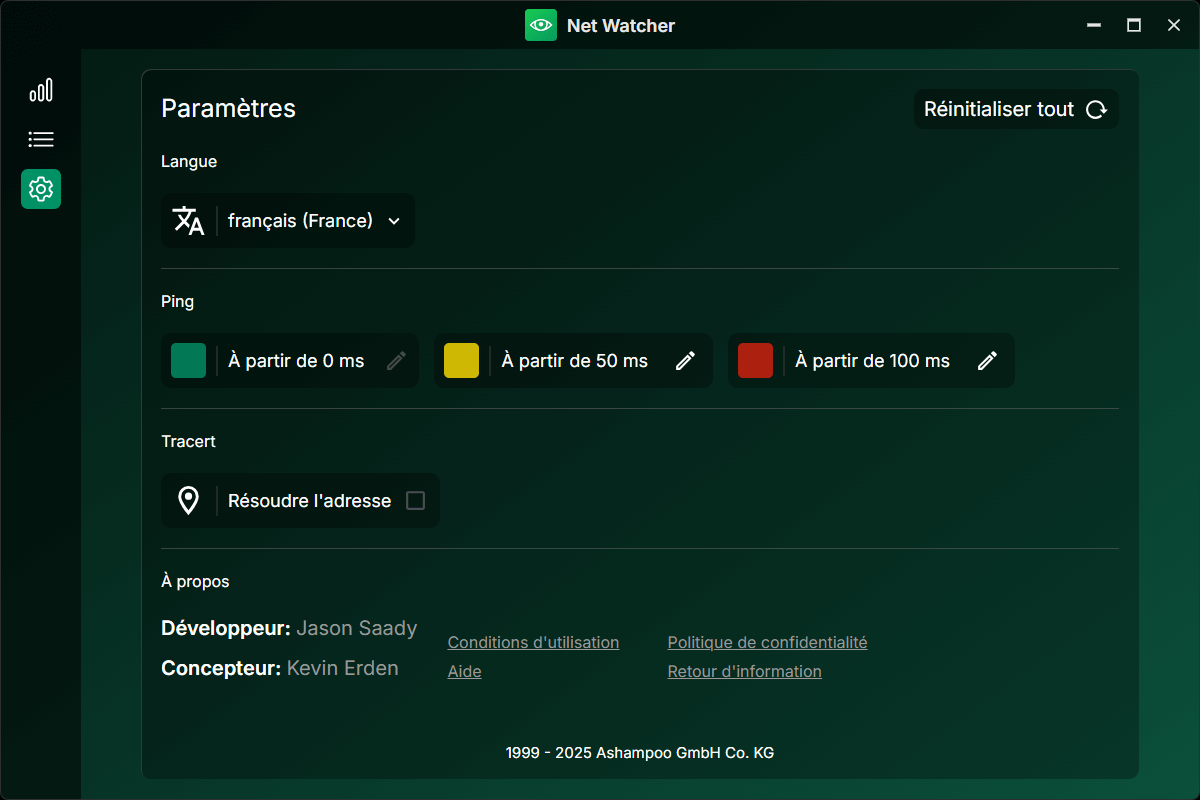Enable the Résoudre l'adresse checkbox

(415, 501)
